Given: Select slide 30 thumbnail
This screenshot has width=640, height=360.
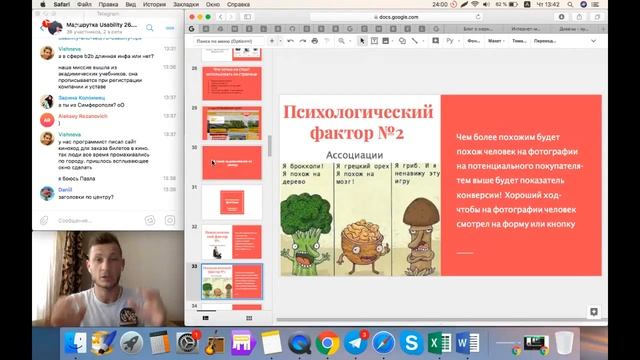Looking at the screenshot, I should click(232, 162).
